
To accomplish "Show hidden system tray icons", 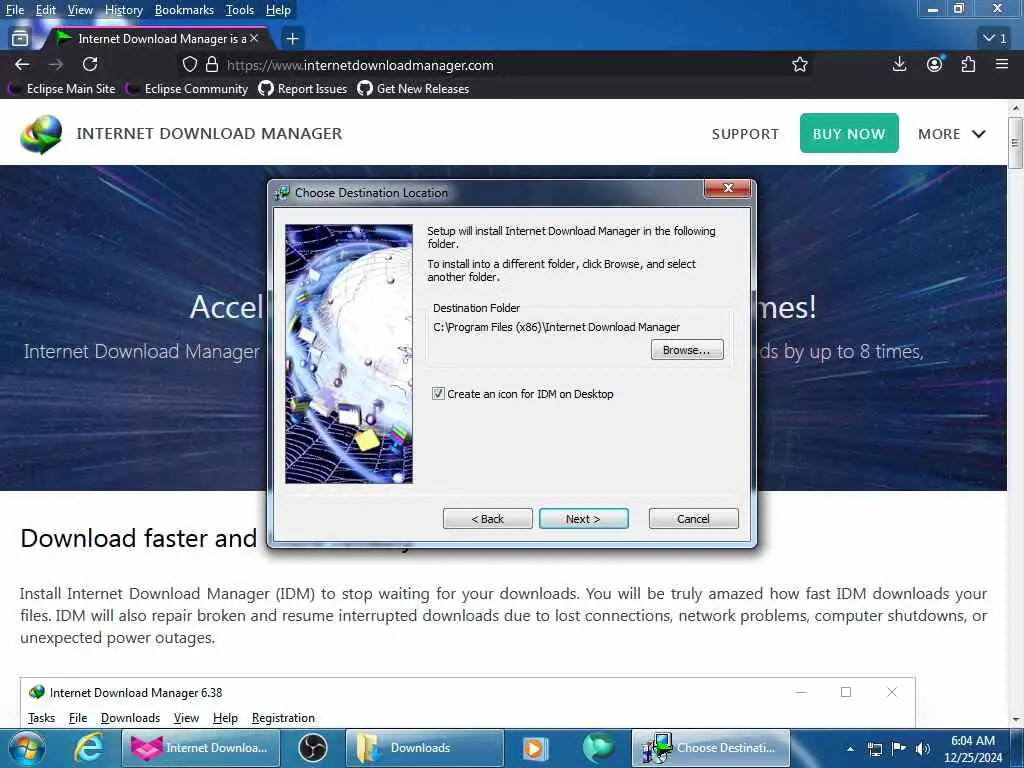I will [x=850, y=749].
